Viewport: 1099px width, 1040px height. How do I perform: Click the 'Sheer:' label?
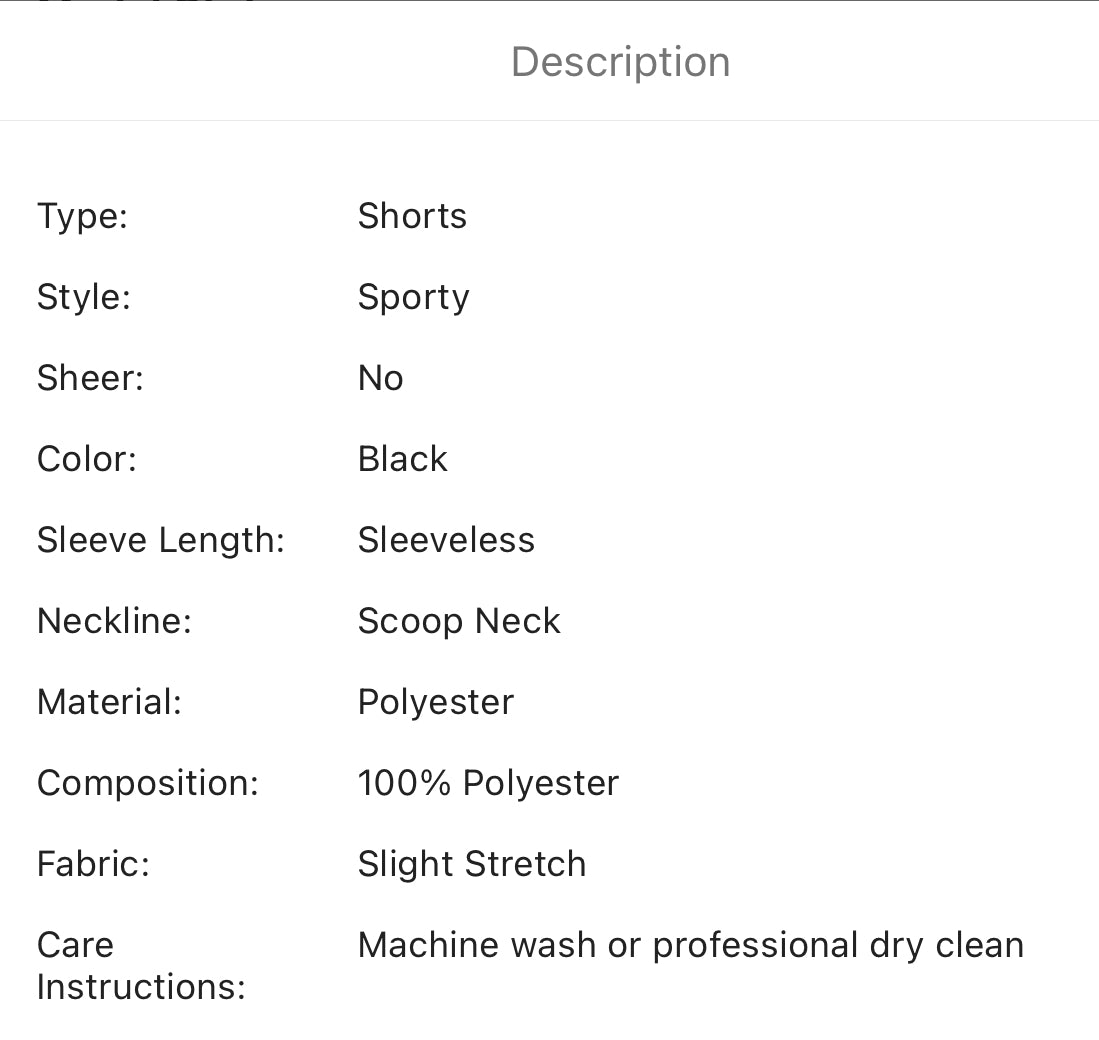[90, 378]
